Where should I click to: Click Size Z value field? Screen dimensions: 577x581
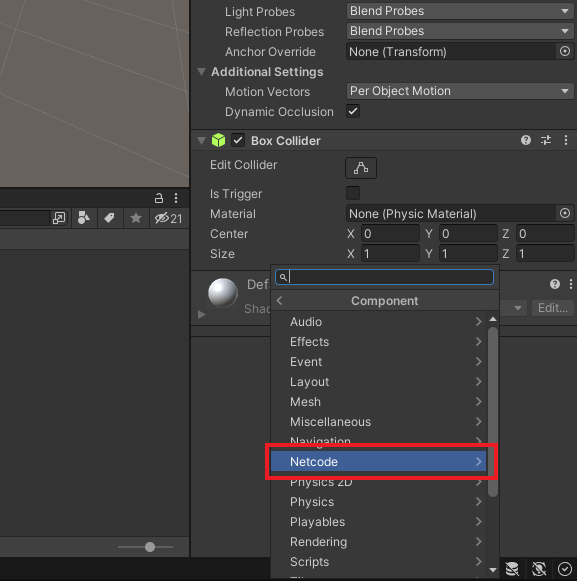pyautogui.click(x=545, y=253)
